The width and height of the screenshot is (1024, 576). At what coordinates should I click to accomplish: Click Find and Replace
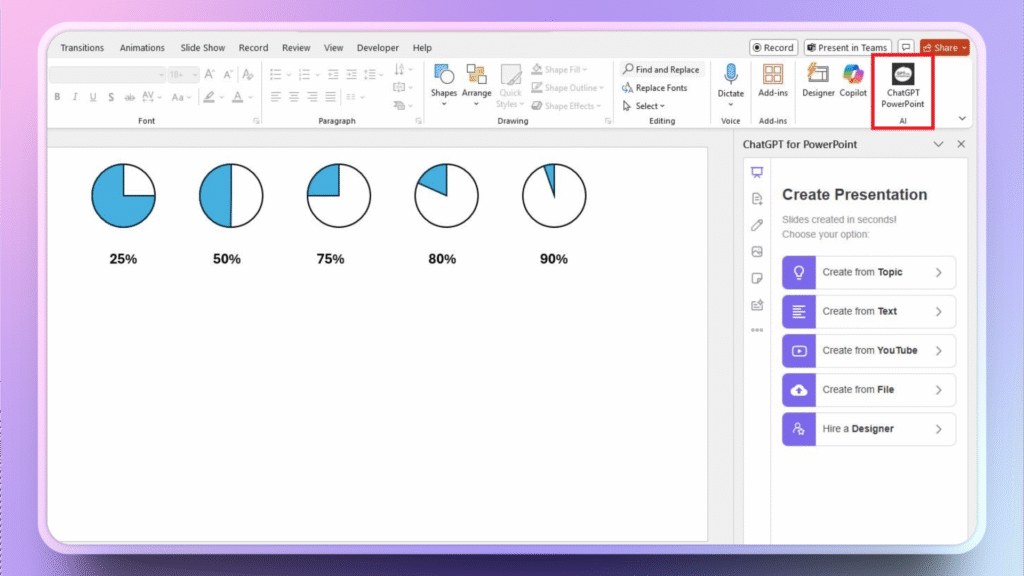(x=660, y=69)
